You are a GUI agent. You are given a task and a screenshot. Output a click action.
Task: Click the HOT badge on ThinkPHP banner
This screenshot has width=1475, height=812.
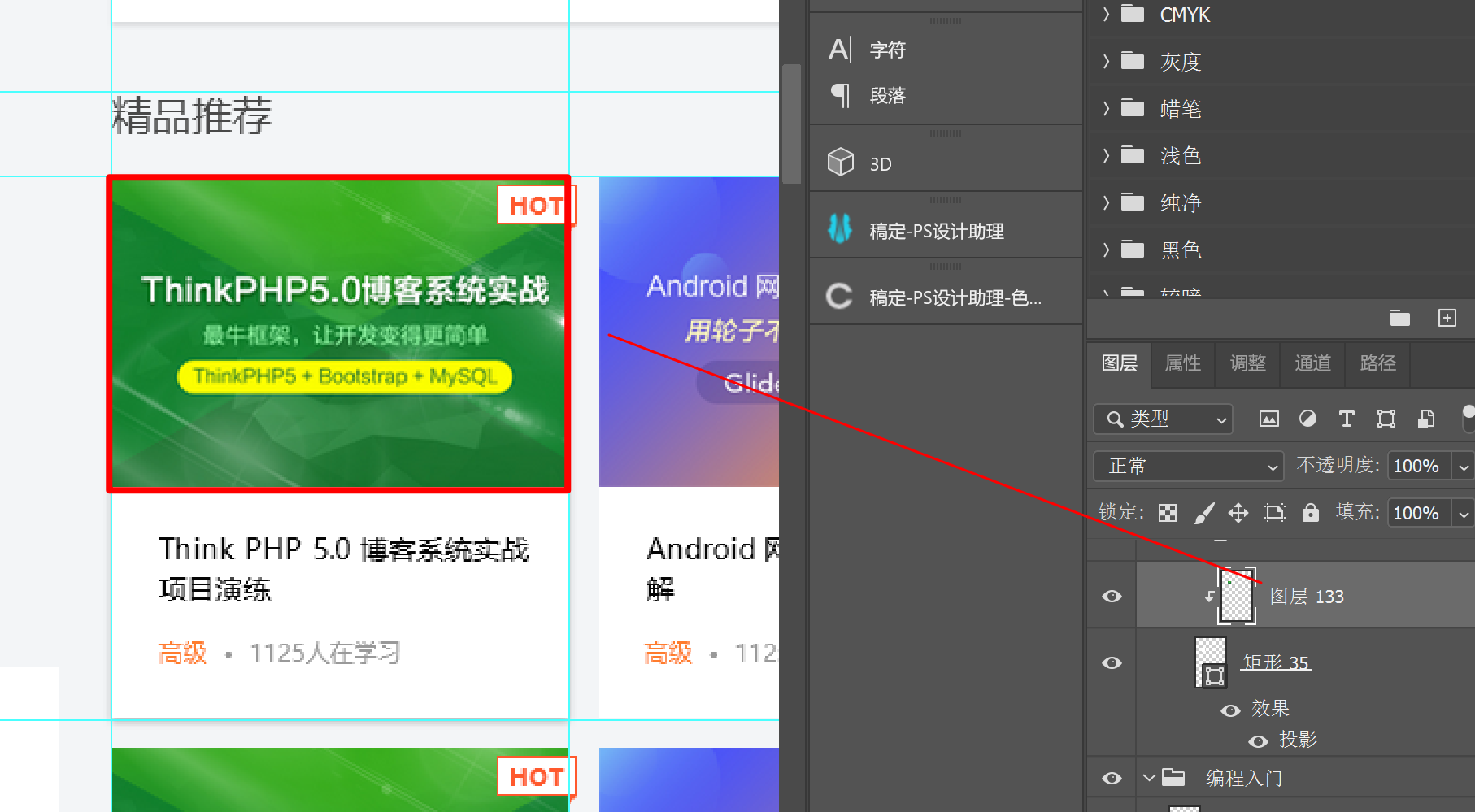[536, 206]
